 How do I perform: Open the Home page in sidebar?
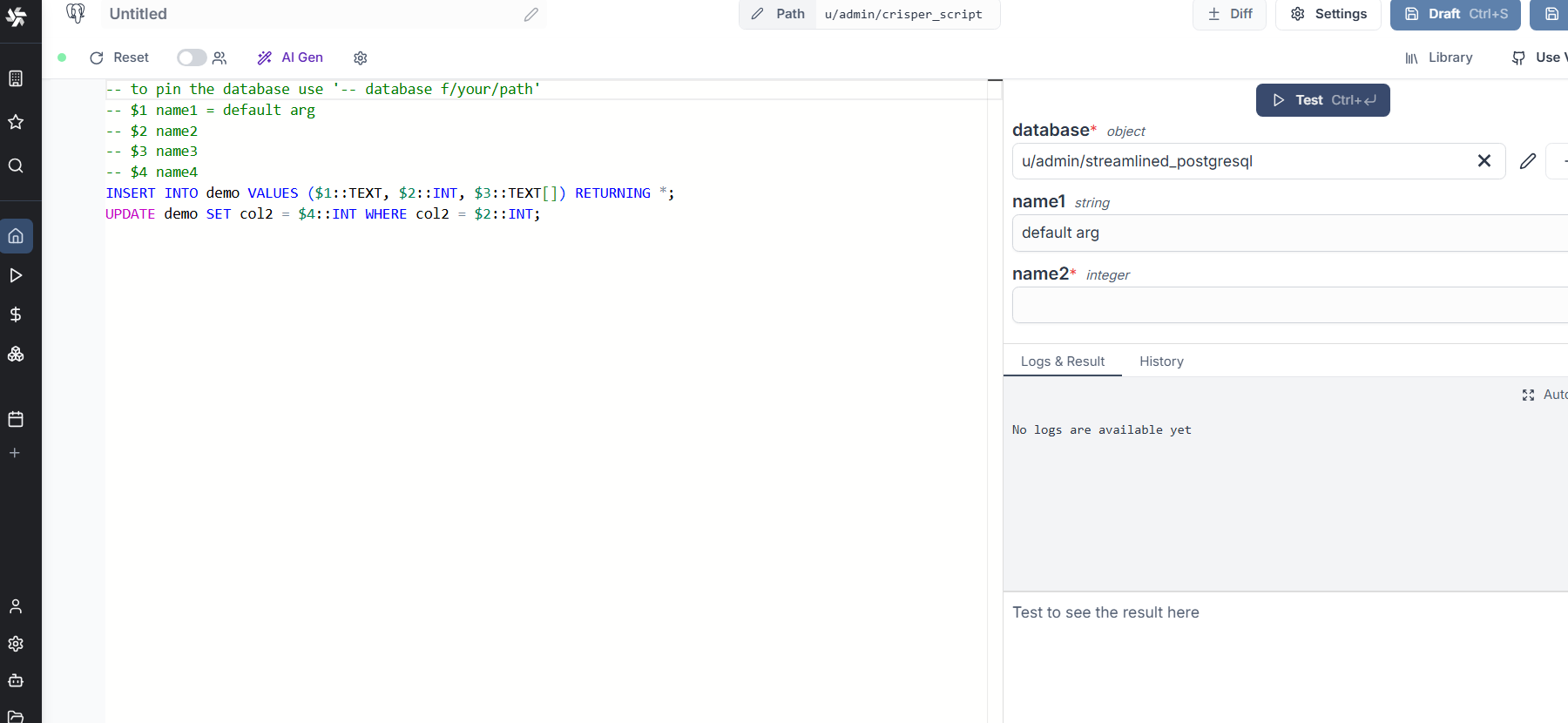tap(16, 236)
